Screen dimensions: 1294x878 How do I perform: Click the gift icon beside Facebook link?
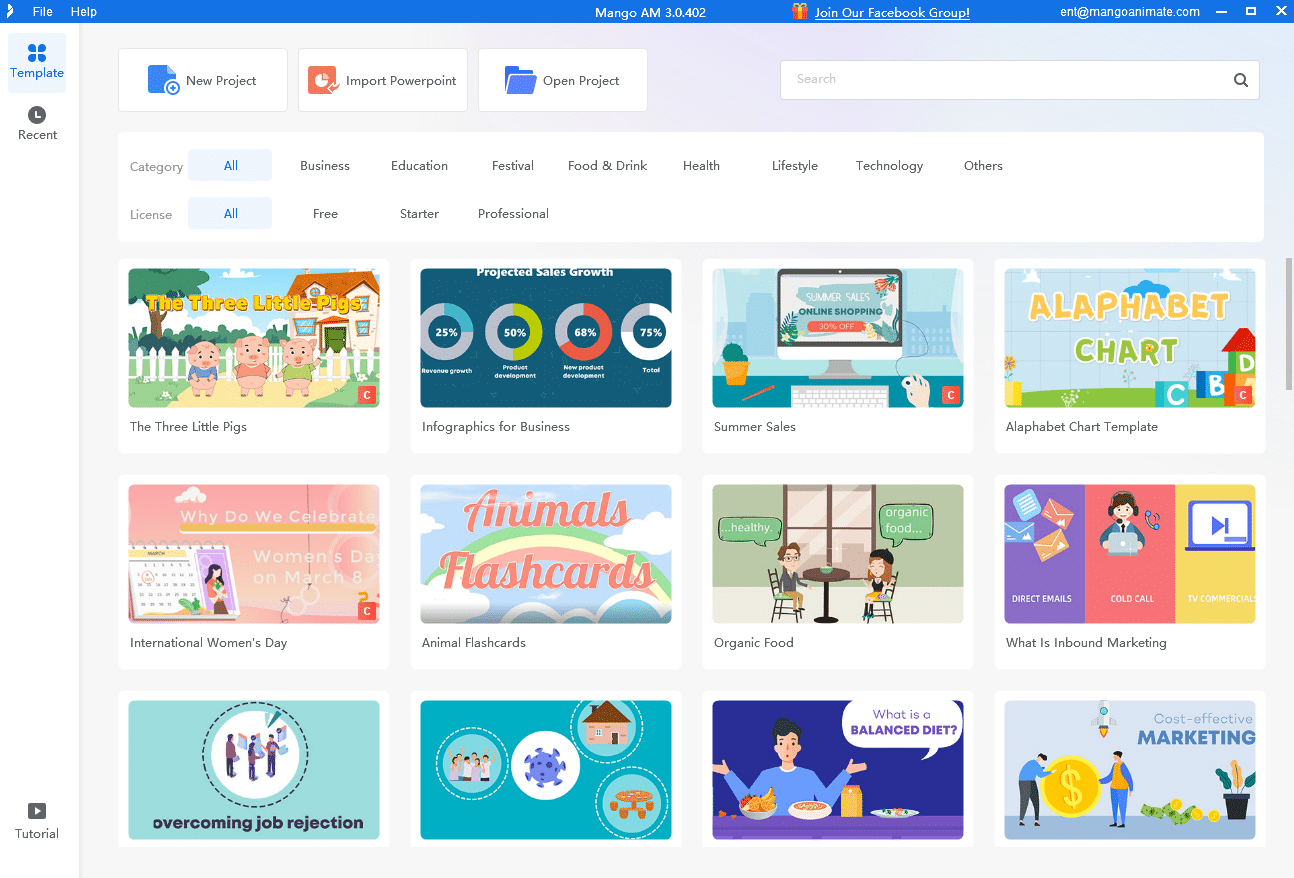(x=799, y=12)
